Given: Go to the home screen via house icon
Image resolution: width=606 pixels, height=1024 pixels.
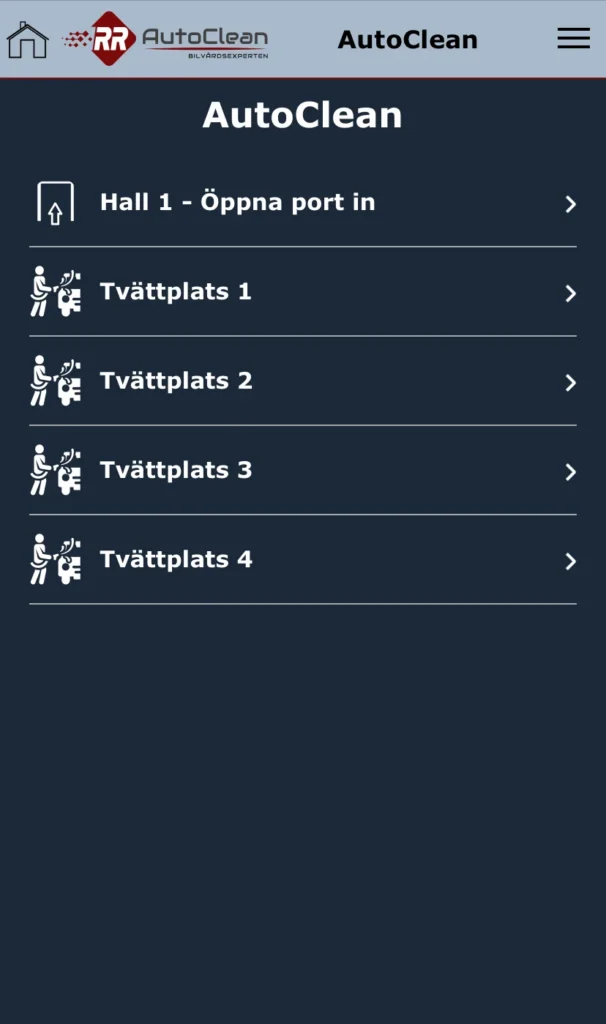Looking at the screenshot, I should pyautogui.click(x=27, y=39).
